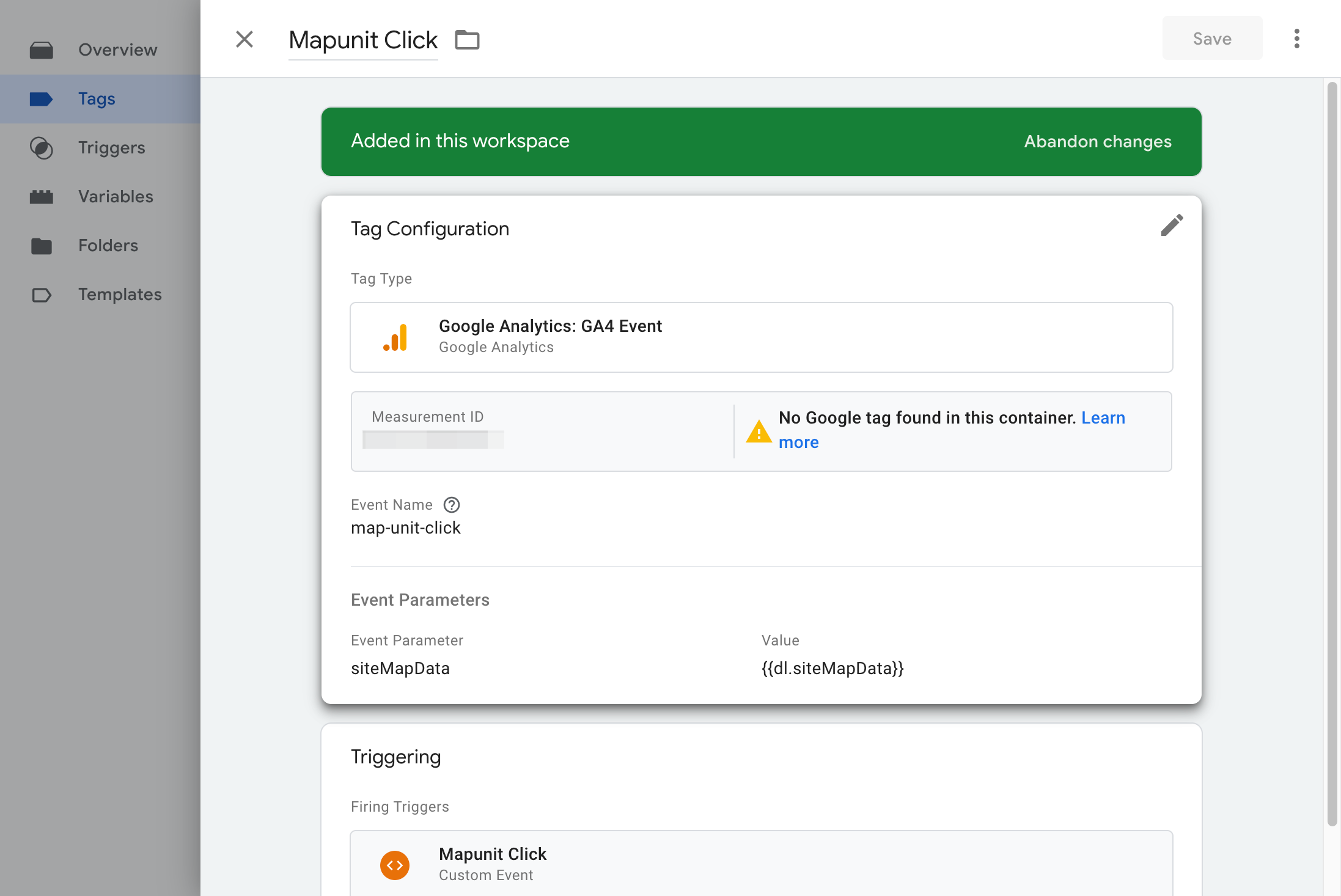Viewport: 1341px width, 896px height.
Task: Open Variables in the sidebar
Action: point(100,196)
